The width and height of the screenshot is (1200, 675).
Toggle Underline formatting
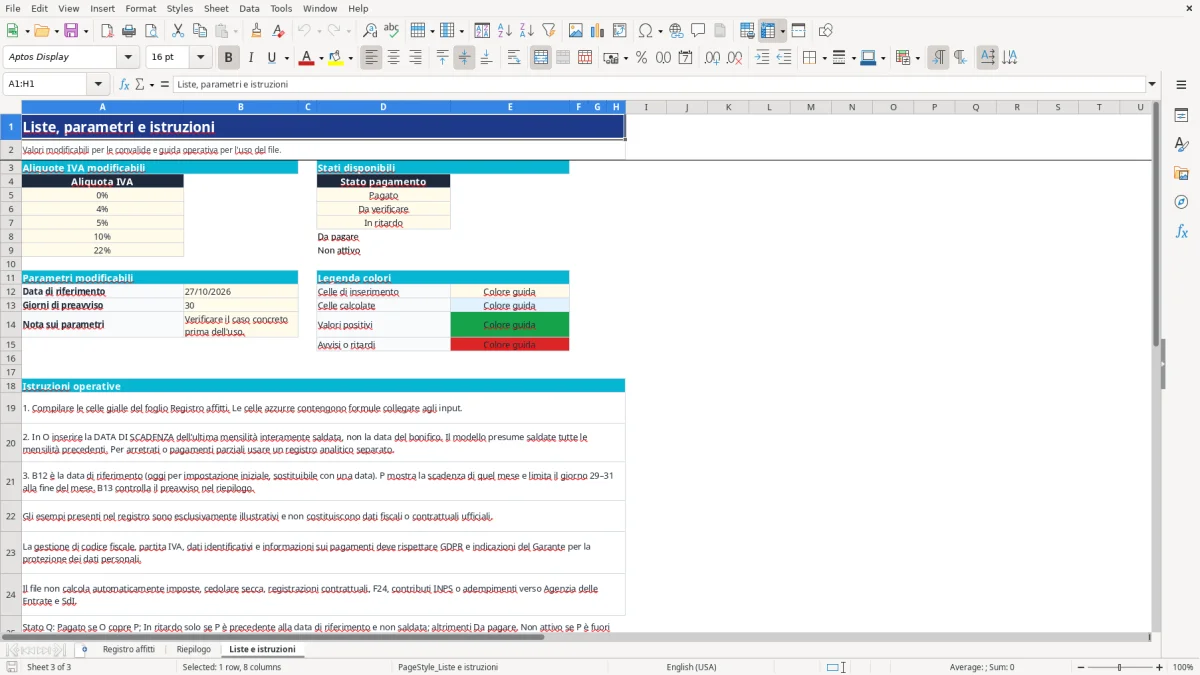click(272, 58)
